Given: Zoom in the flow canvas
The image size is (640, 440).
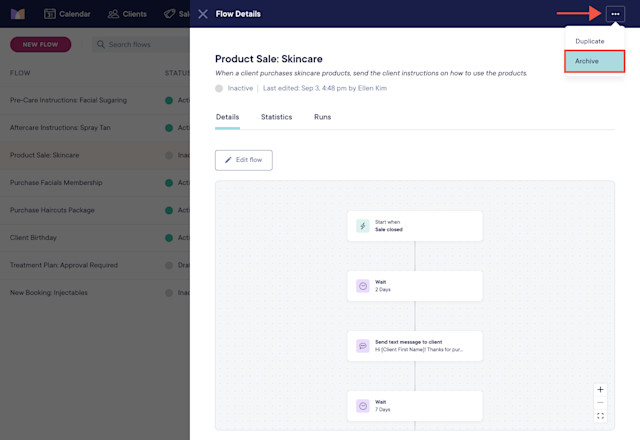Looking at the screenshot, I should pos(600,389).
